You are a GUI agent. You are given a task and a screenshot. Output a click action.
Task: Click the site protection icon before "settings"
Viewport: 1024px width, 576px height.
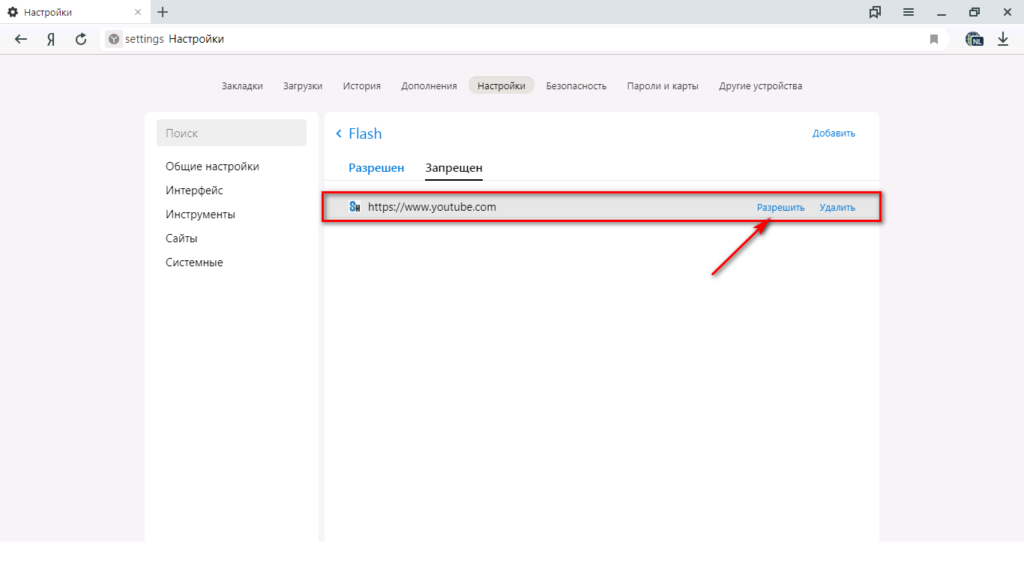pyautogui.click(x=114, y=39)
